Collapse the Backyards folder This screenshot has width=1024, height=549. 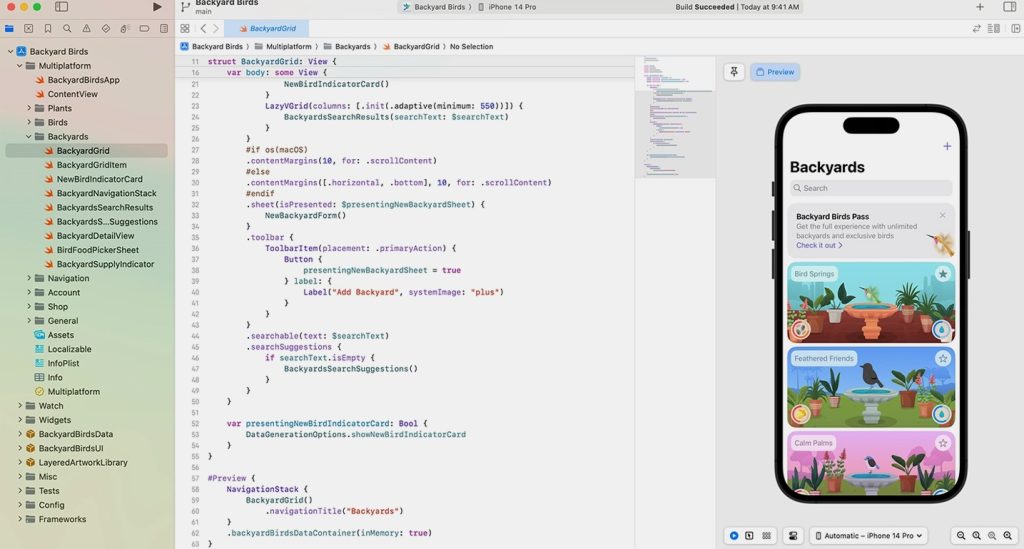click(x=29, y=137)
